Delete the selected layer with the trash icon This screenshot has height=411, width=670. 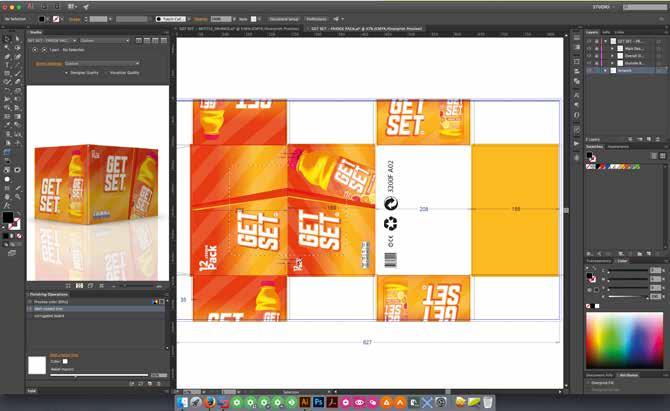(658, 139)
